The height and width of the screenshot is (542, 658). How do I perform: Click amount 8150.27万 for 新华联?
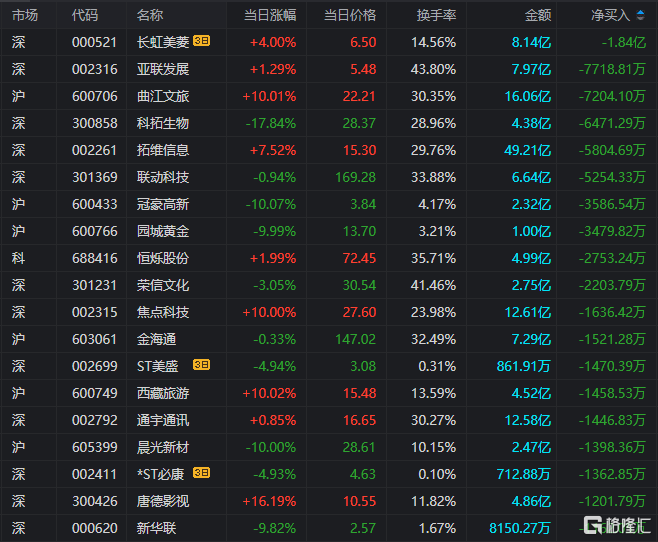click(x=520, y=528)
